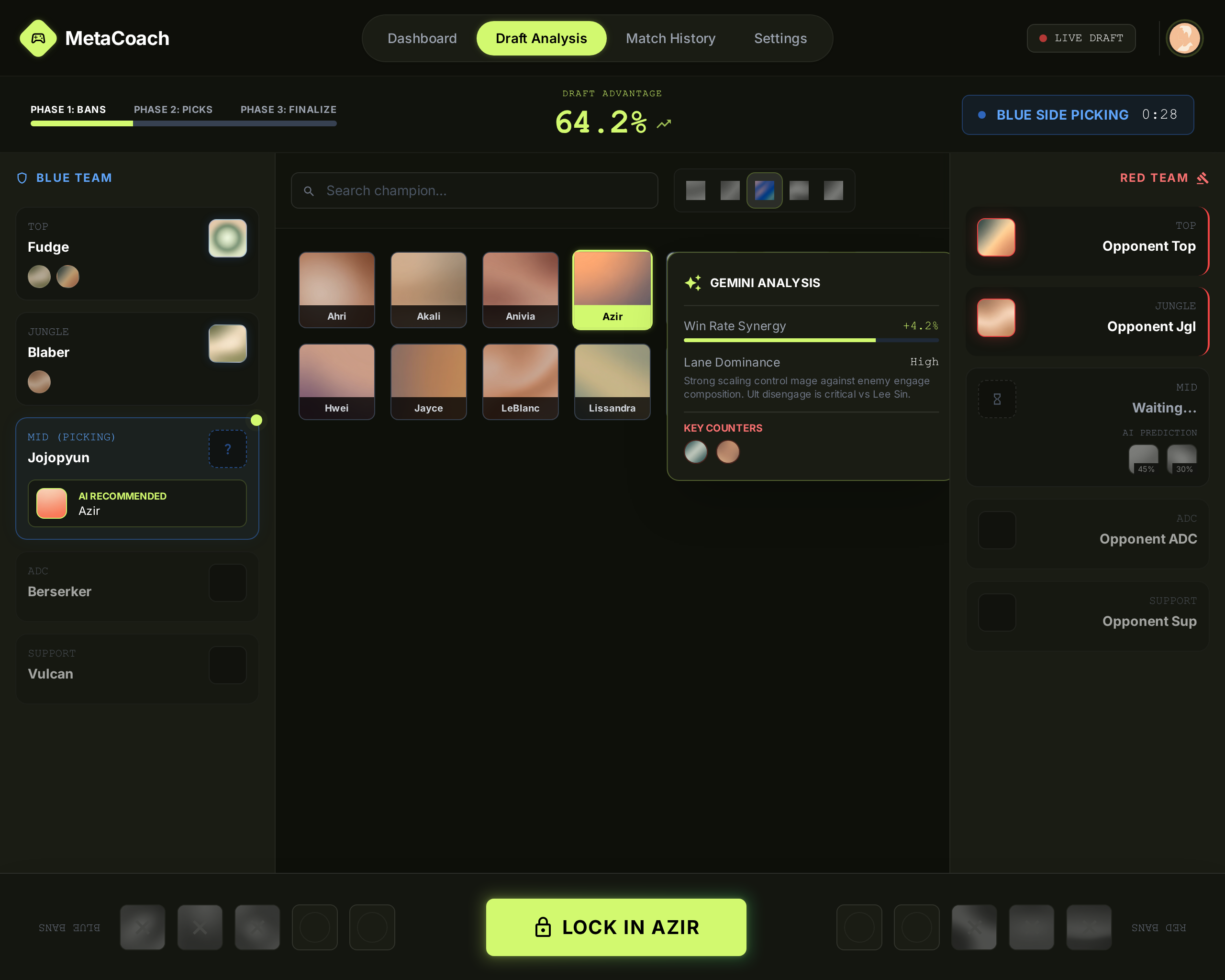Viewport: 1225px width, 980px height.
Task: Click Jojopyun's unknown pick question mark slot
Action: tap(227, 449)
